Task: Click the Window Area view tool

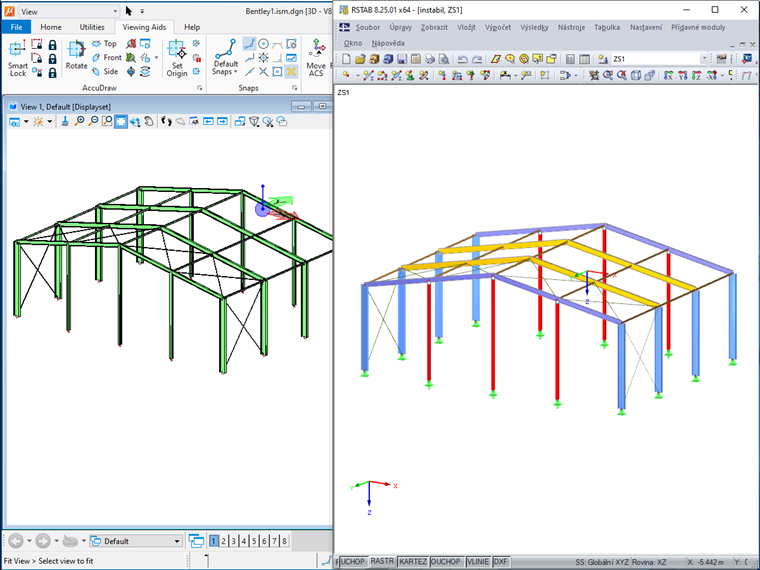Action: (107, 121)
